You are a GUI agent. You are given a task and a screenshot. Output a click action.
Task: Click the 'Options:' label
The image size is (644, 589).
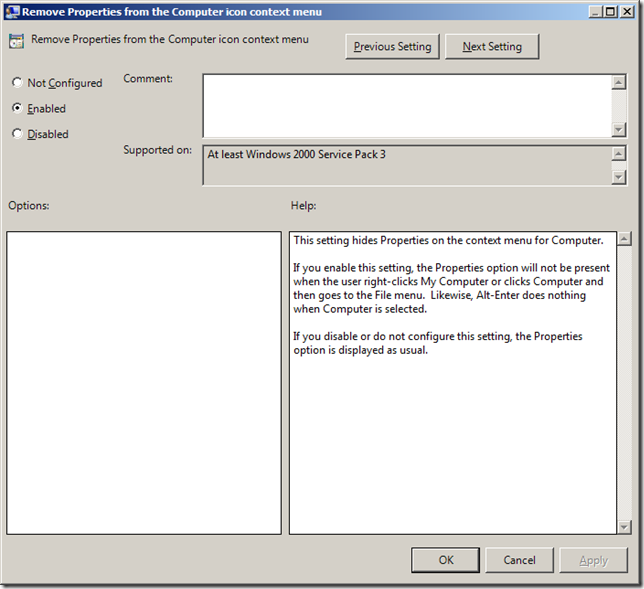29,205
